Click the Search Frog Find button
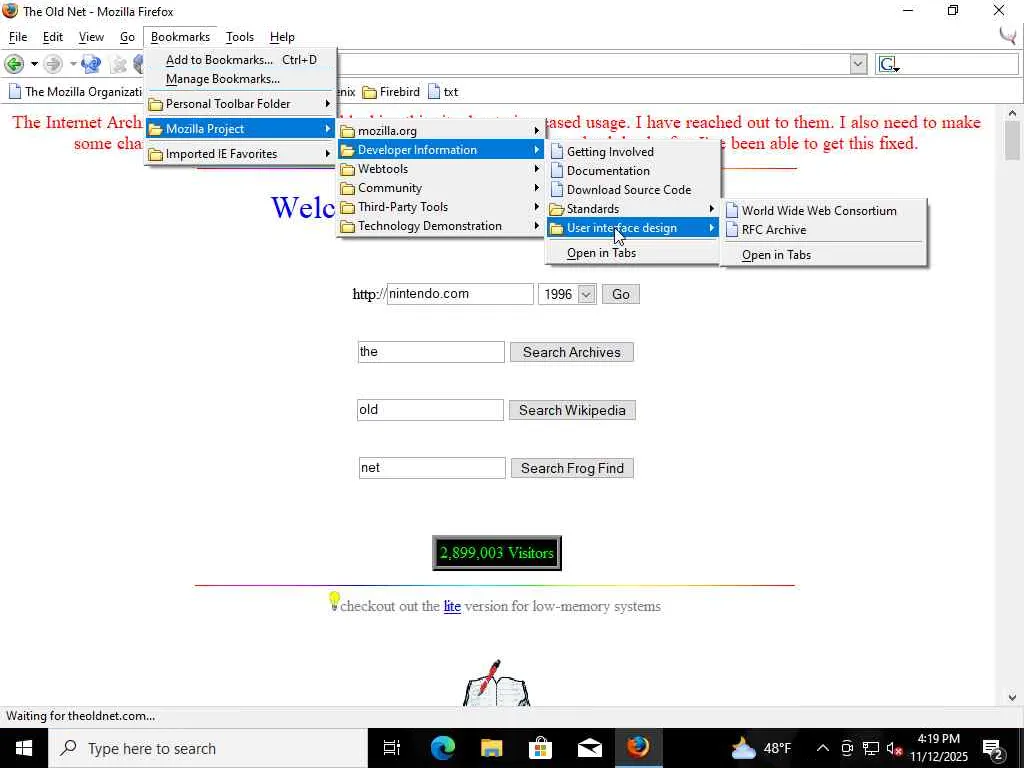 pos(572,468)
